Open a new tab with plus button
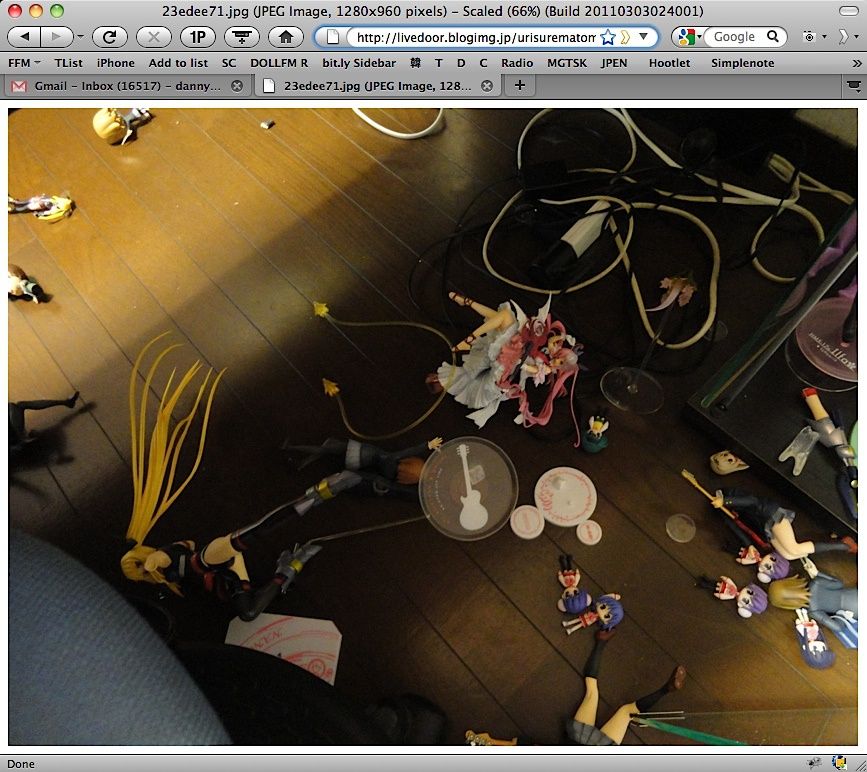Screen dimensions: 867x772 [519, 86]
